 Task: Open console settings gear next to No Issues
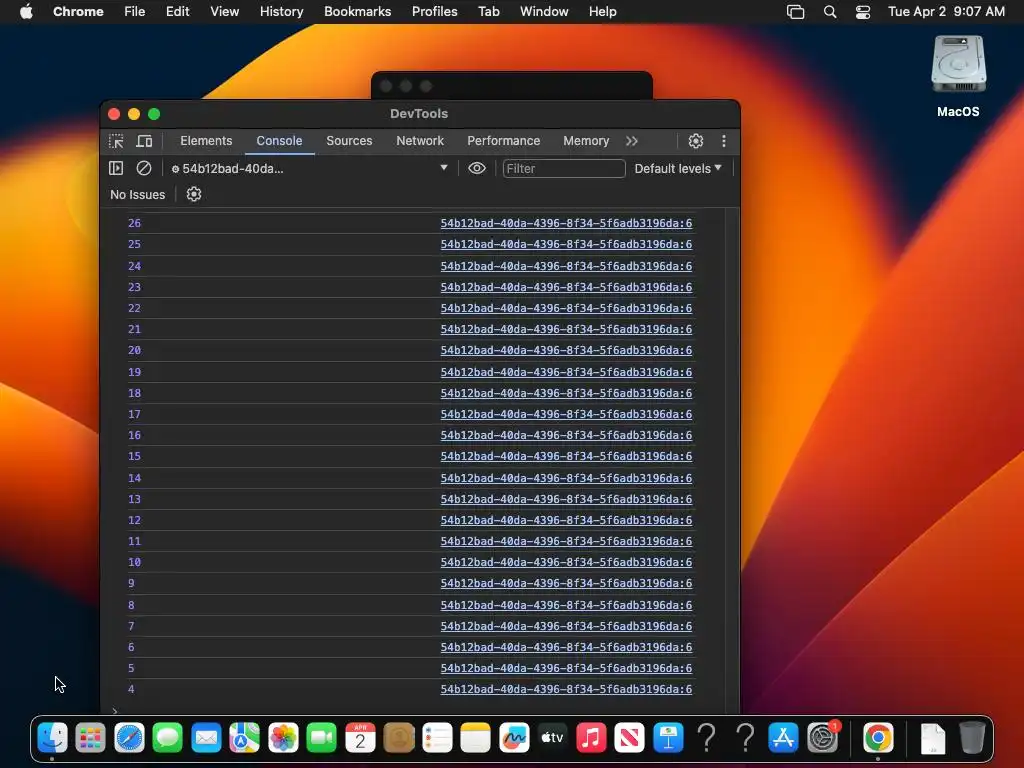click(194, 195)
